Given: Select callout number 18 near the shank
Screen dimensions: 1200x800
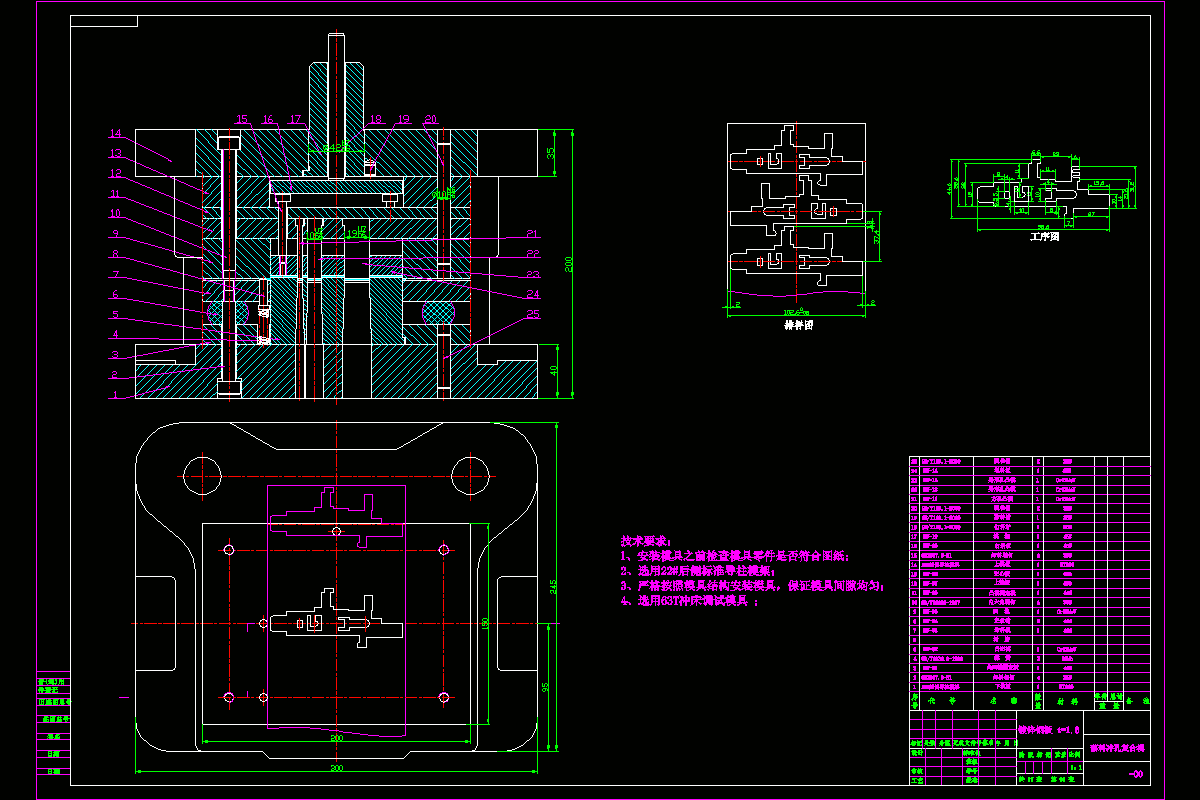Looking at the screenshot, I should click(376, 120).
